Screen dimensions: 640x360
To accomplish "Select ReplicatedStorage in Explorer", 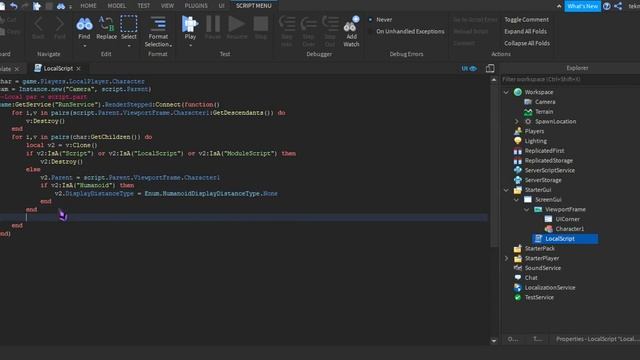I will pyautogui.click(x=549, y=161).
